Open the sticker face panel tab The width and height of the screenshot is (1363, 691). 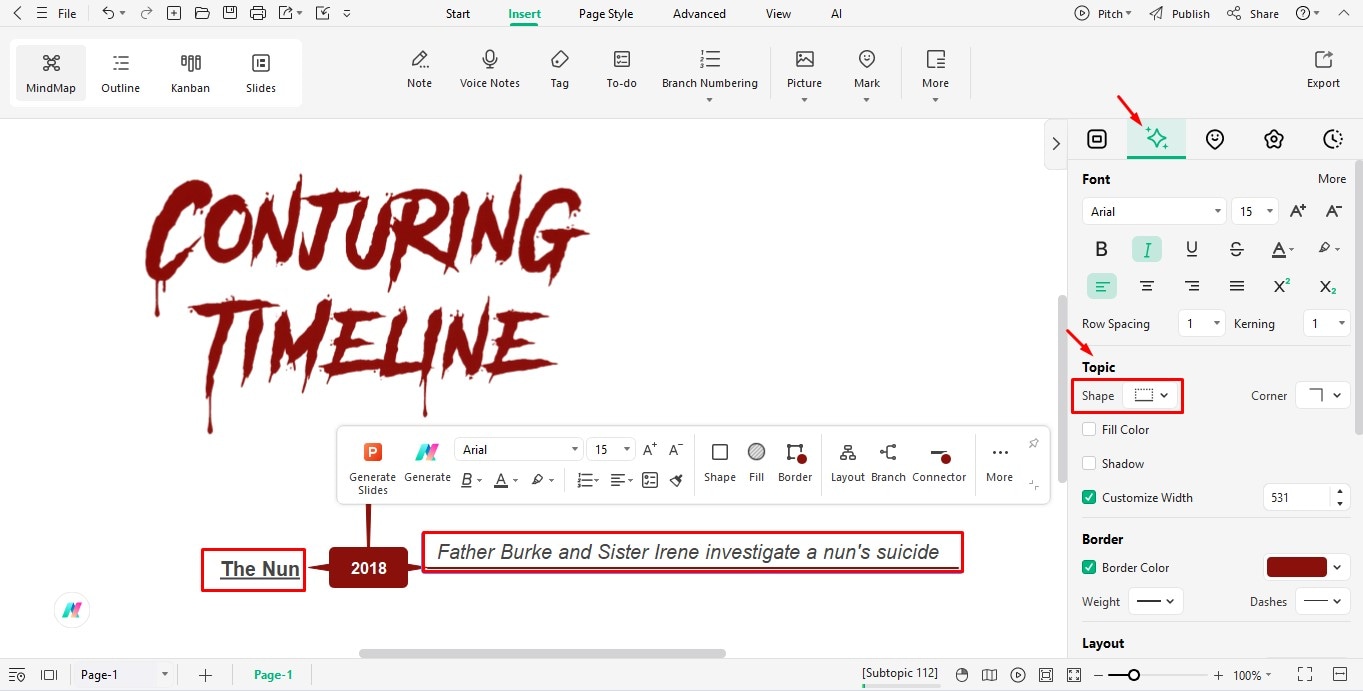click(1215, 139)
